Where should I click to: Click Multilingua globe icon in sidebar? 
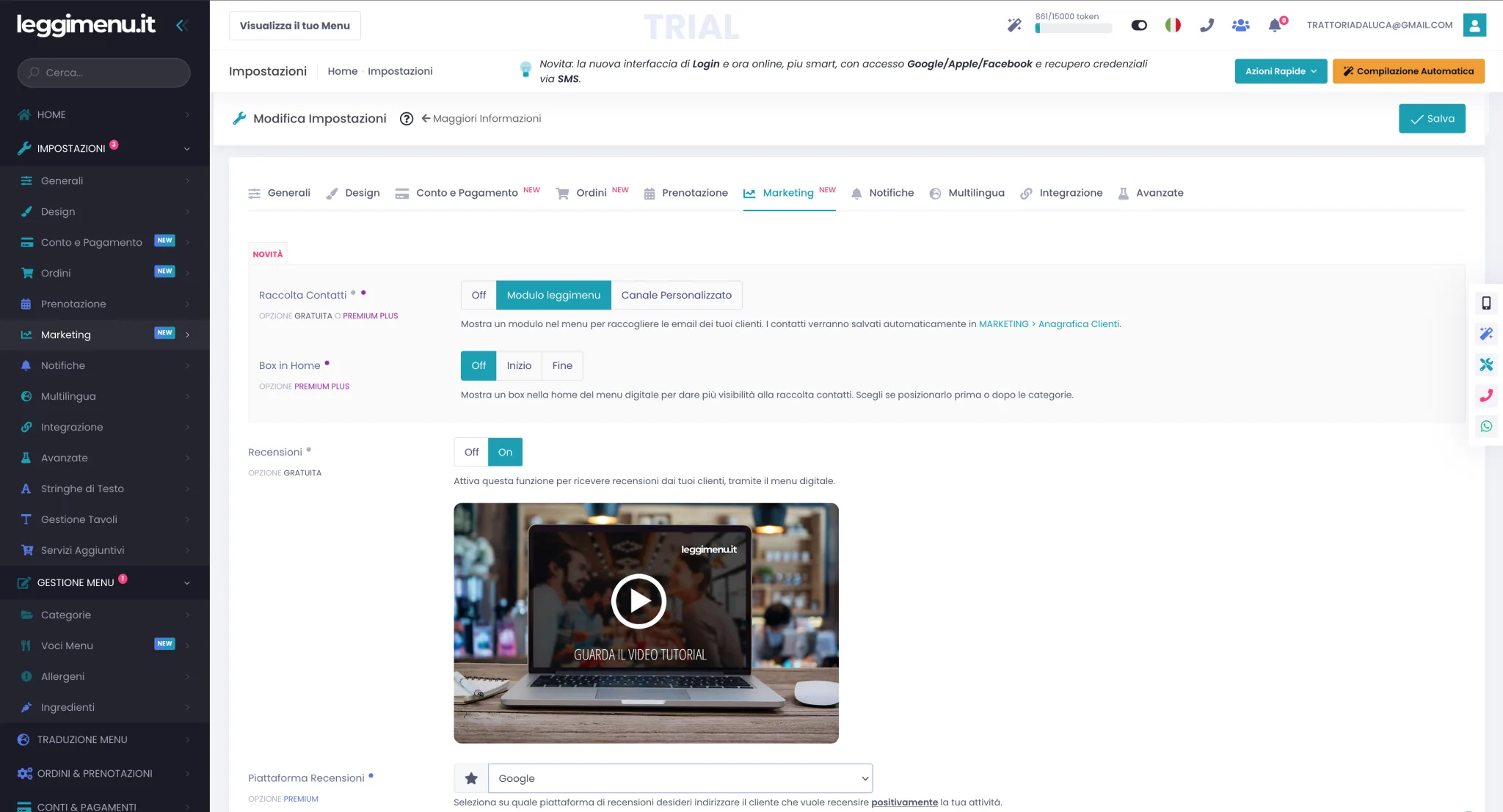pyautogui.click(x=26, y=396)
